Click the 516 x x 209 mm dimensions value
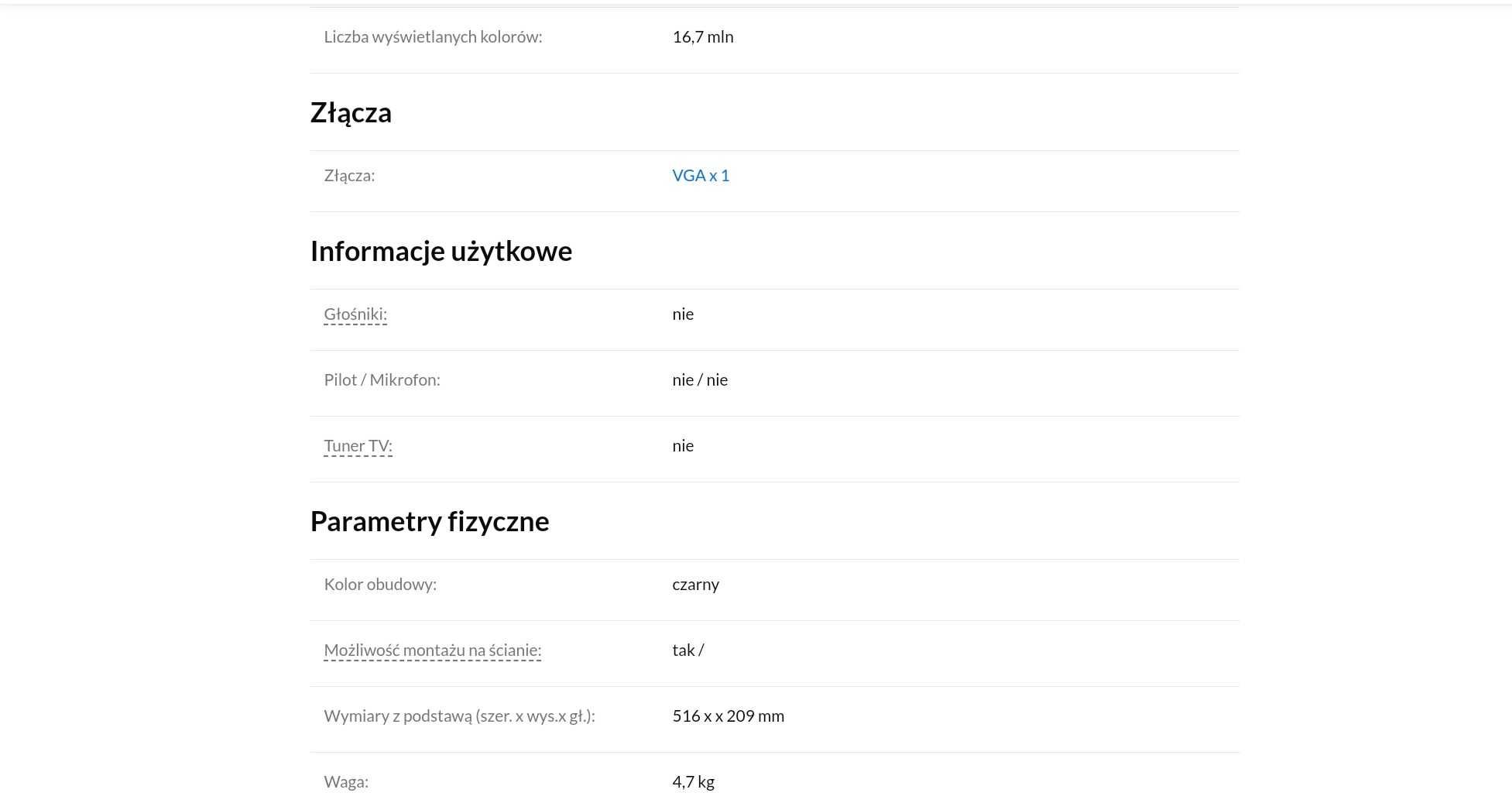 click(728, 716)
